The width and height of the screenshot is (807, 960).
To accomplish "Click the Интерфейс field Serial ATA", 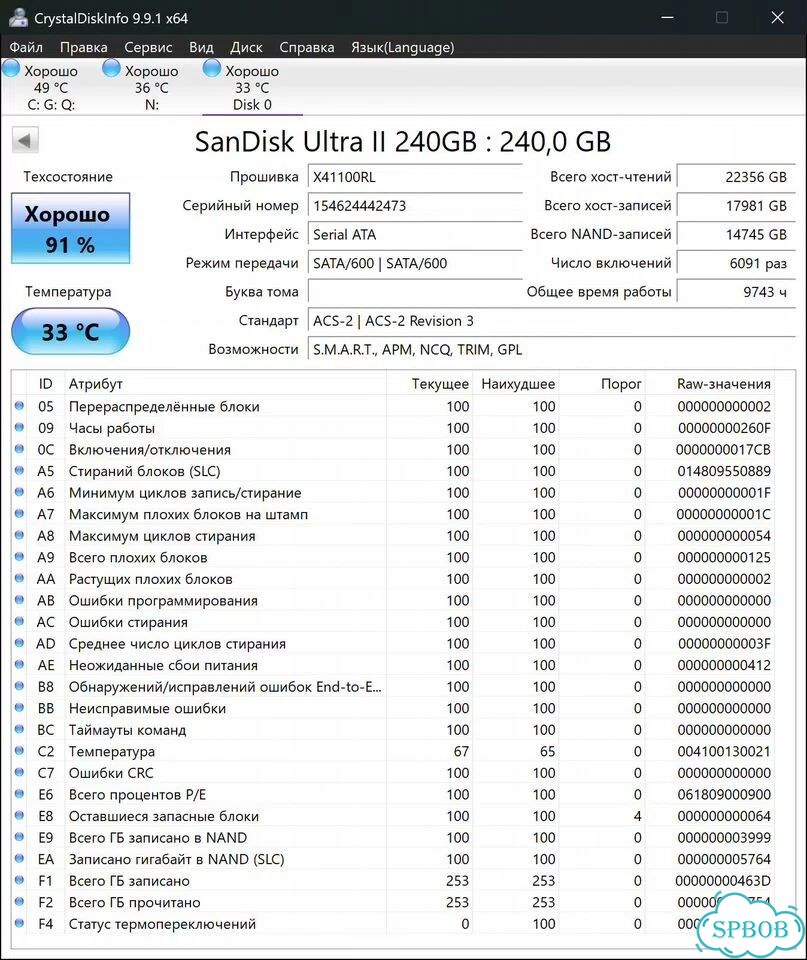I will [x=415, y=234].
